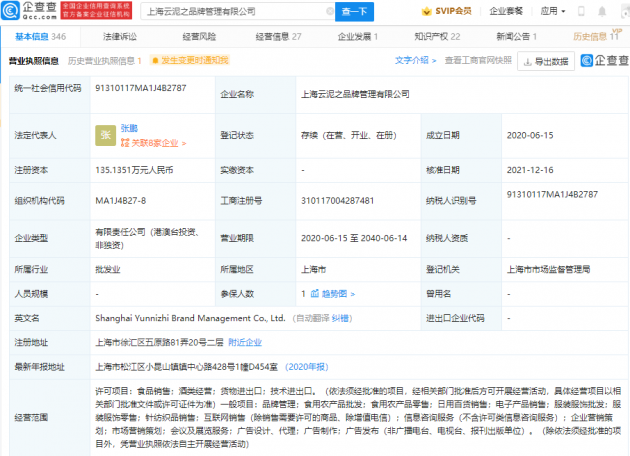Select registered address 上海市徐汇区五原路81弄20号二层
The image size is (630, 456).
click(159, 342)
